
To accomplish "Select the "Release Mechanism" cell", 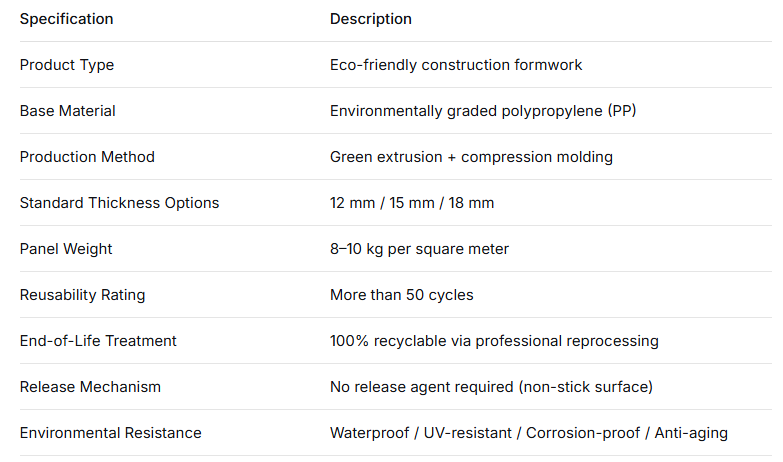I will (90, 387).
